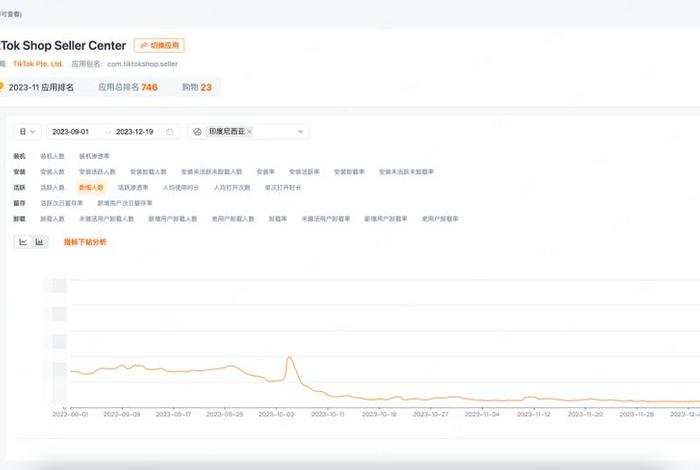700x470 pixels.
Task: Select the 新增用户卸载人数 metric
Action: coord(173,219)
